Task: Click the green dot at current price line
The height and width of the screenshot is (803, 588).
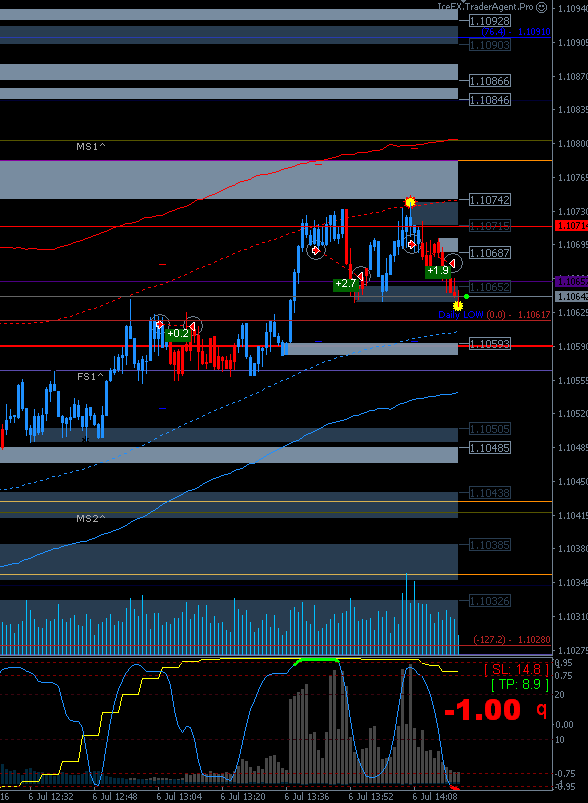Action: click(466, 297)
